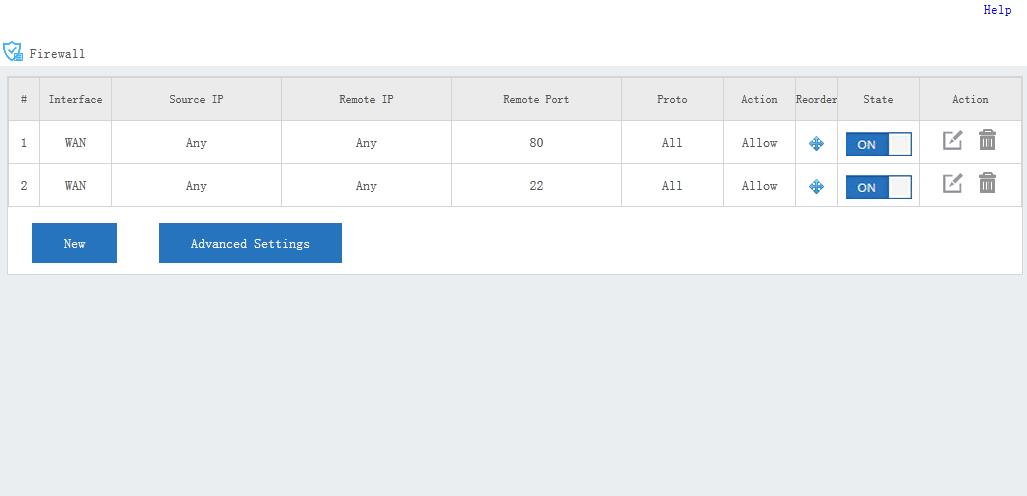
Task: Click reorder arrows icon for rule 2
Action: [816, 187]
